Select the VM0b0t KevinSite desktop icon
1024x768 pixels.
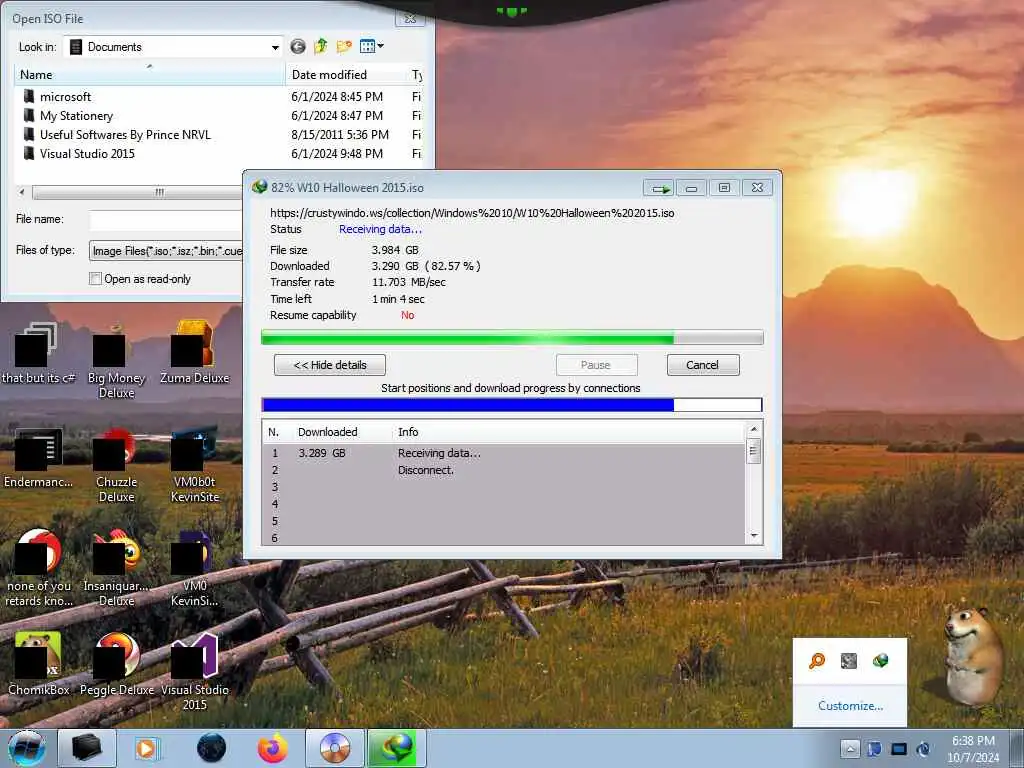195,465
